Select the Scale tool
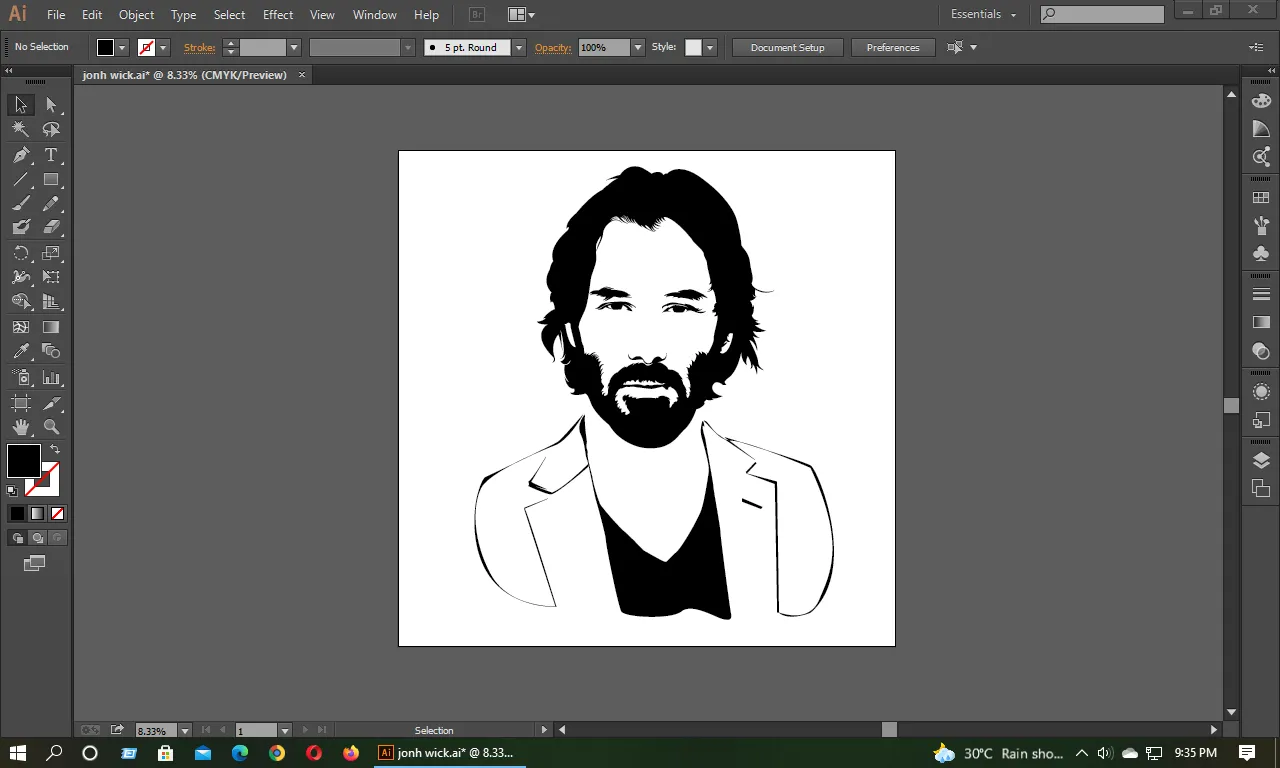The height and width of the screenshot is (768, 1280). (51, 253)
